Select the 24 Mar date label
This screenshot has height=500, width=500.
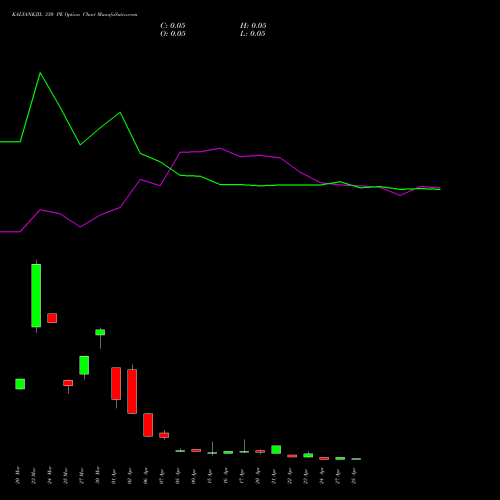click(x=50, y=475)
